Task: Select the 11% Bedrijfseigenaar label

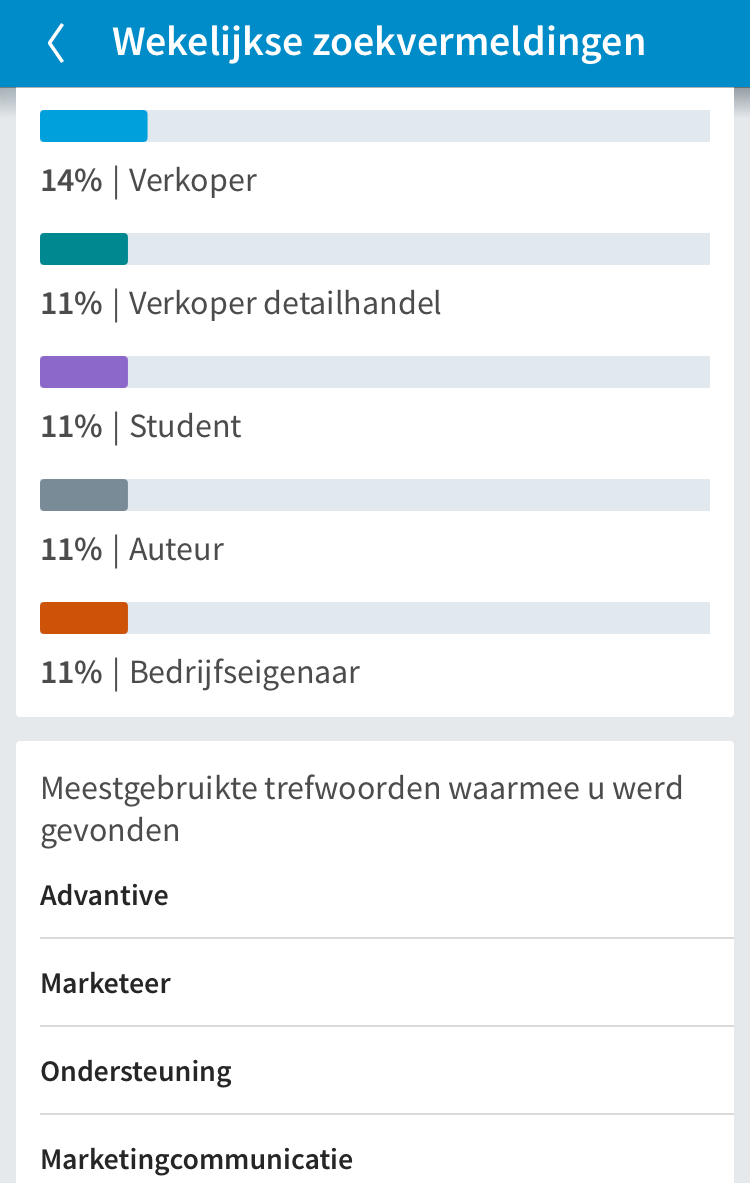Action: click(200, 673)
